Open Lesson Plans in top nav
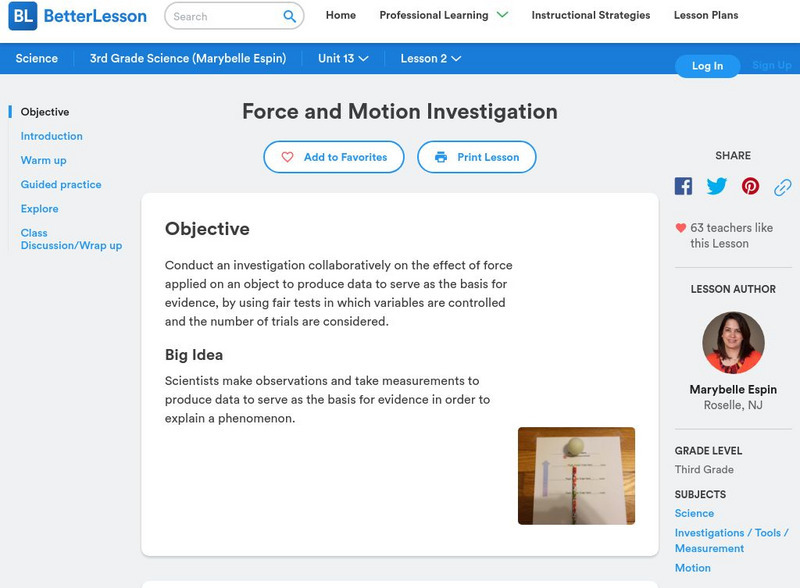This screenshot has width=800, height=588. point(706,15)
